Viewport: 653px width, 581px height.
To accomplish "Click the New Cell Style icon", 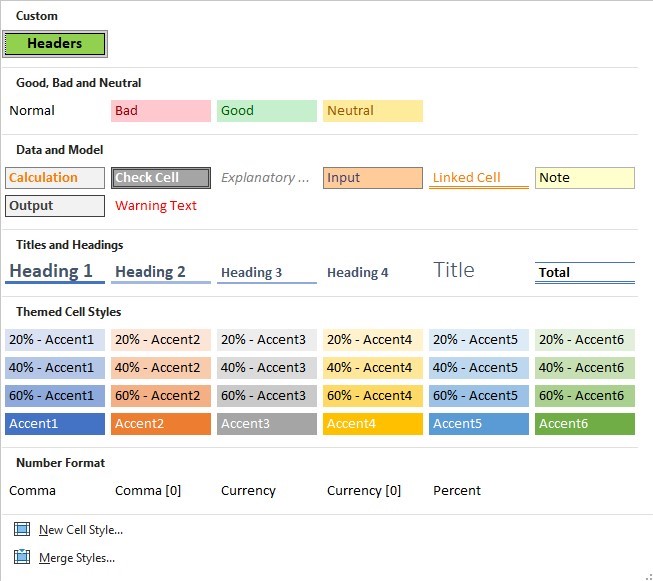I will click(22, 530).
